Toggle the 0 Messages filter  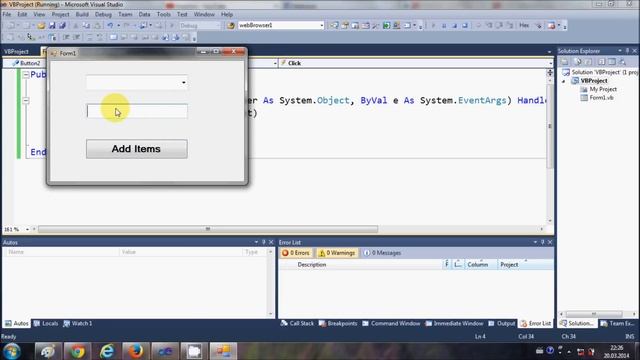tap(382, 253)
